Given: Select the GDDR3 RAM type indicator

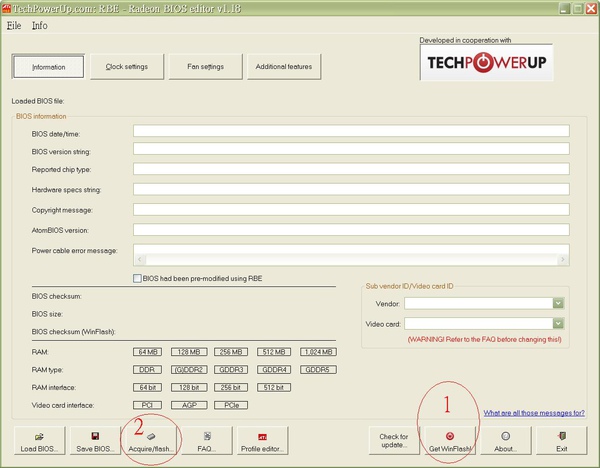Looking at the screenshot, I should 231,370.
